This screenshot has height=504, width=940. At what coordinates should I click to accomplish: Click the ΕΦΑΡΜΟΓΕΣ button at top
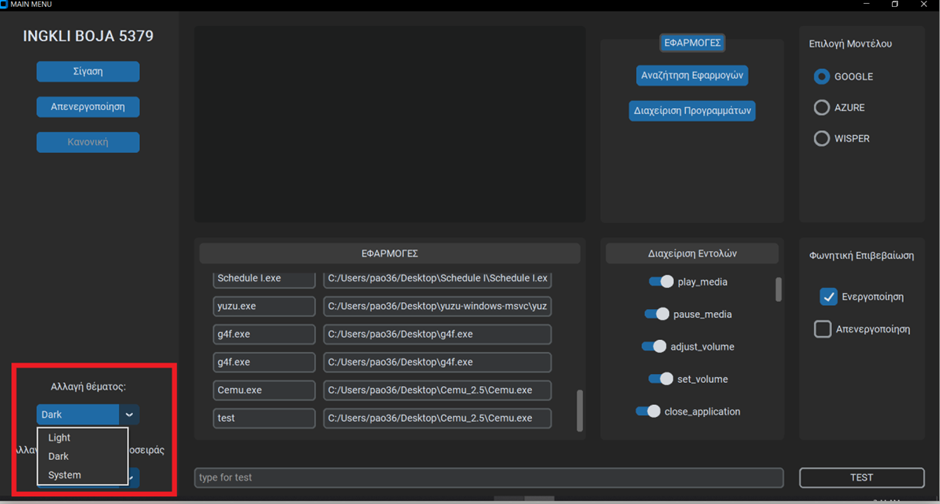692,43
